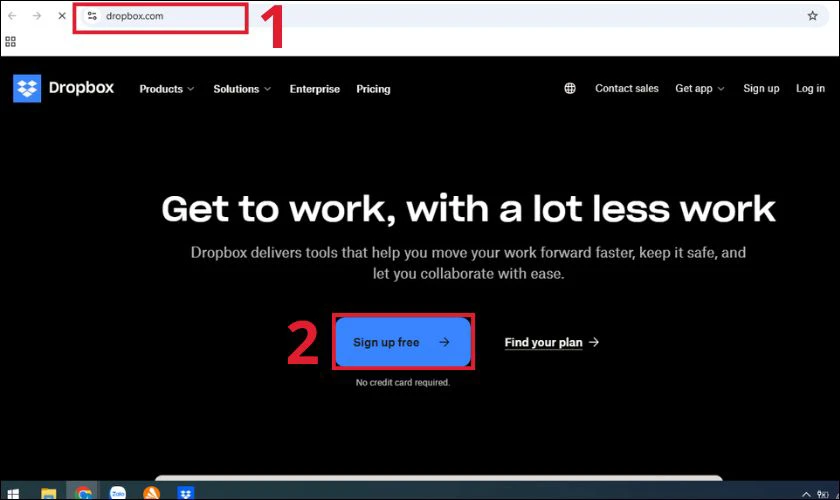Expand the Products dropdown menu

(x=167, y=89)
